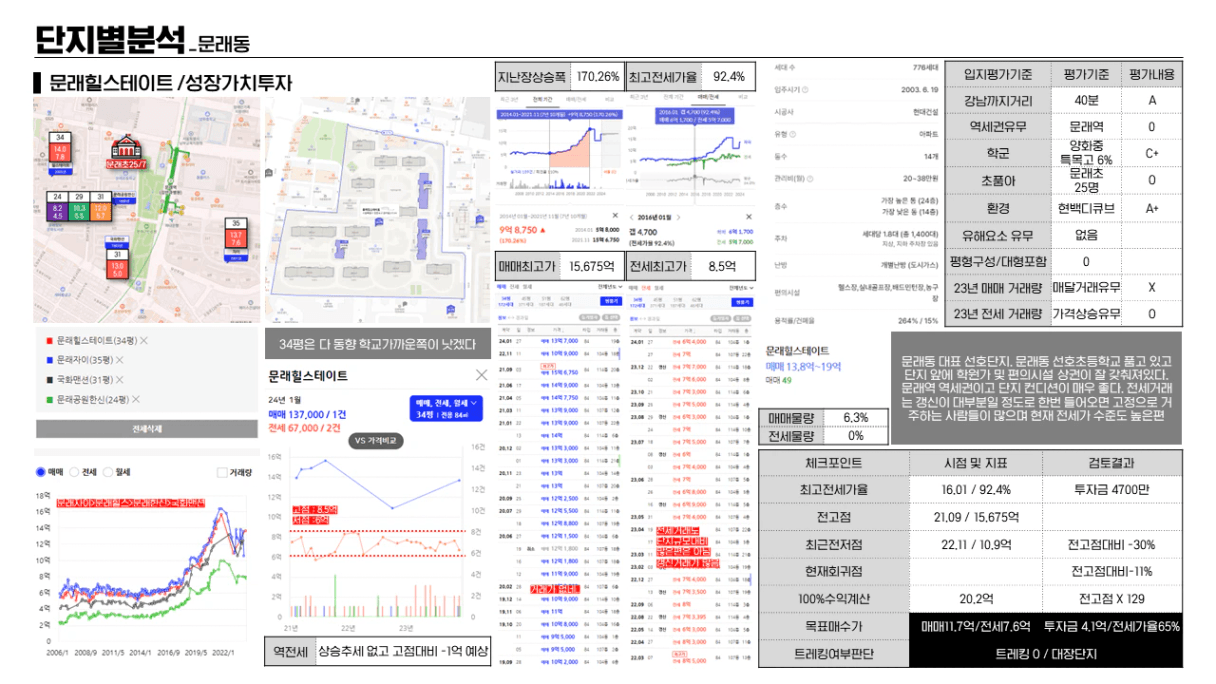This screenshot has width=1216, height=684.
Task: Click the purple 24평 price marker showing 8.2
Action: coord(57,207)
